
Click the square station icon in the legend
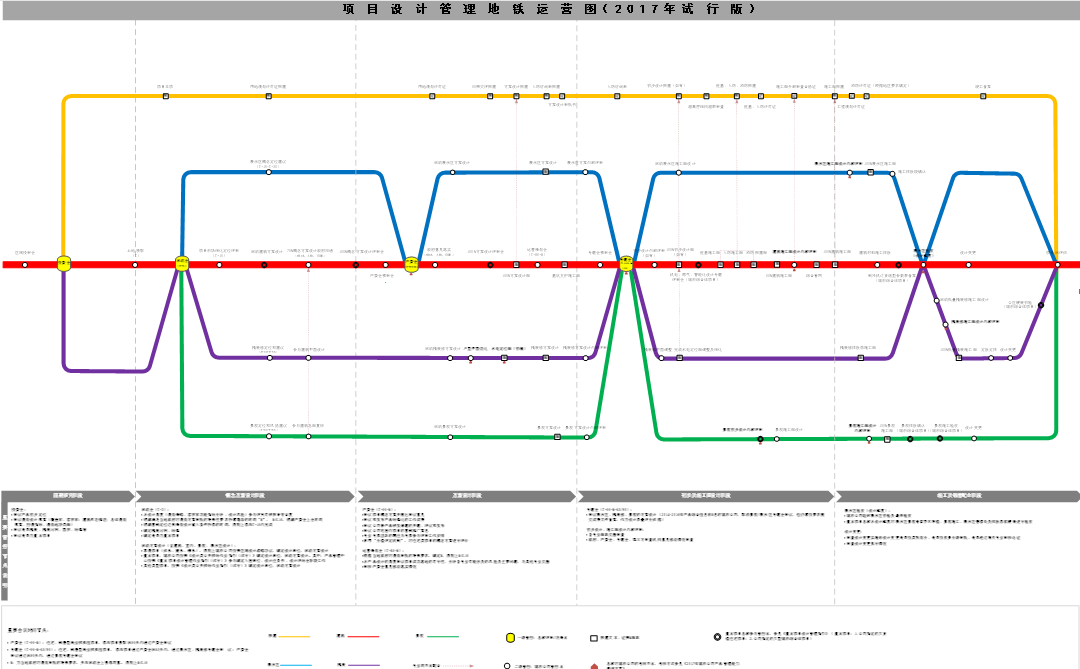[x=593, y=637]
